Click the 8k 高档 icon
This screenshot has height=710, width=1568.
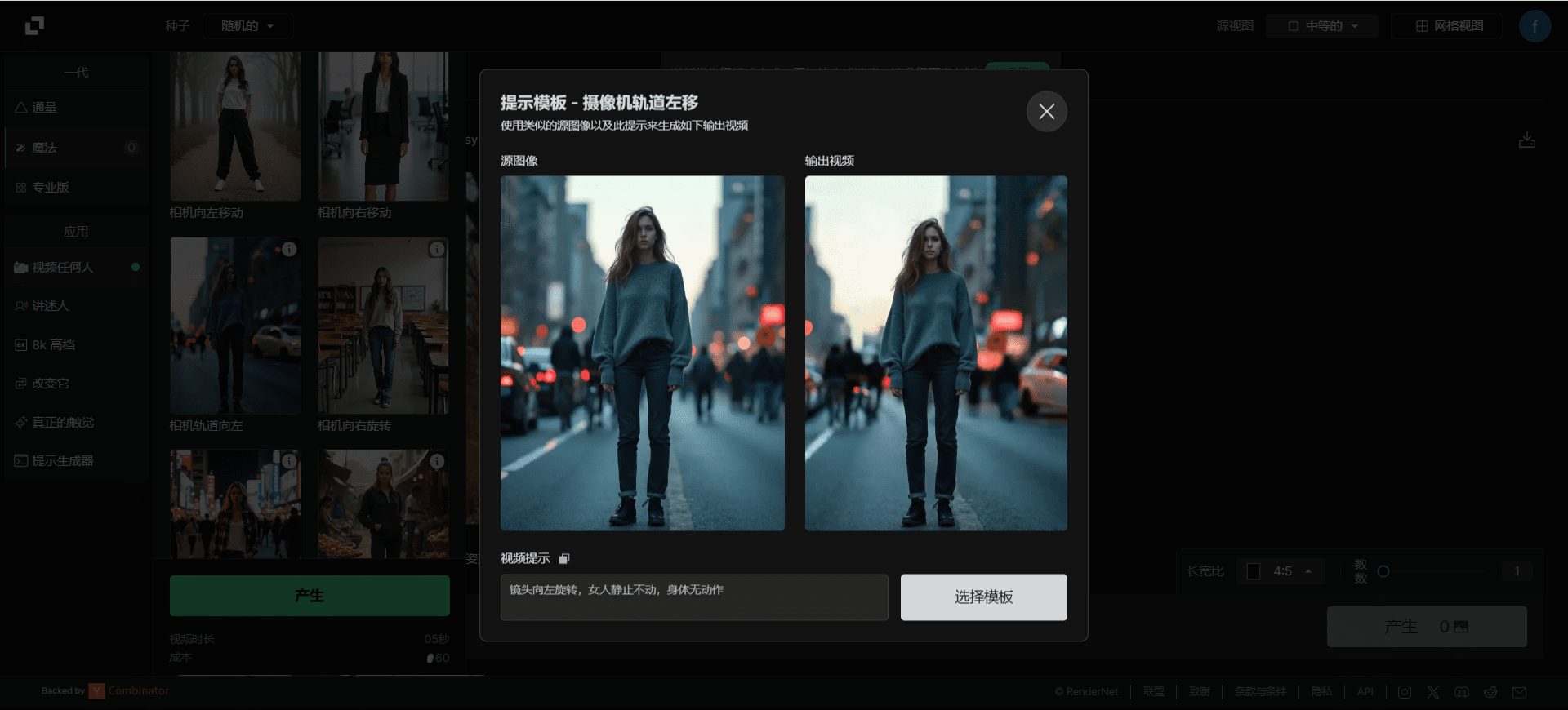click(x=20, y=345)
